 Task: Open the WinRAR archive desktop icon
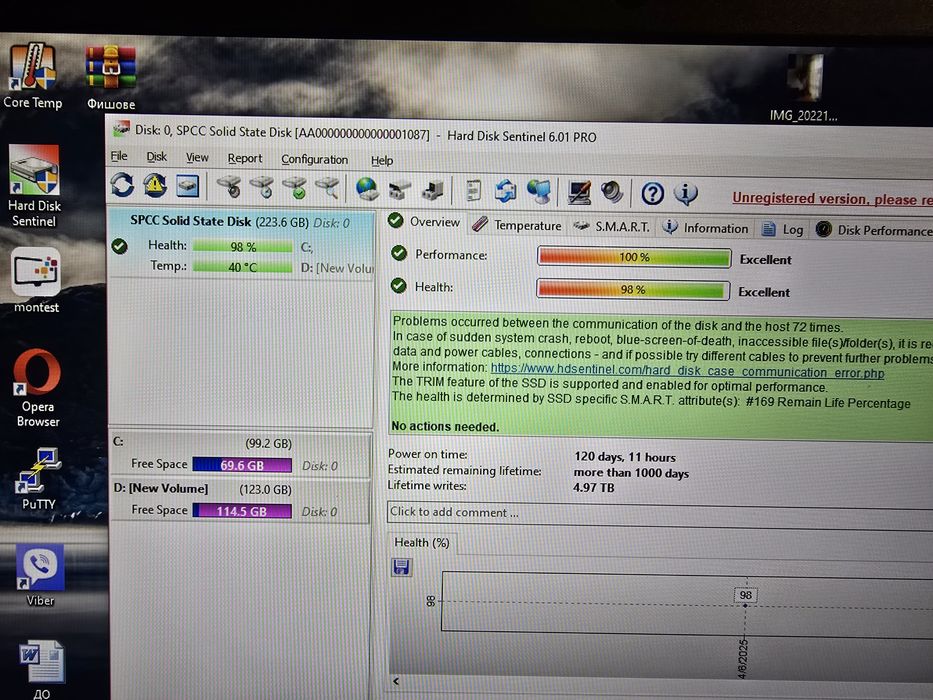(111, 77)
